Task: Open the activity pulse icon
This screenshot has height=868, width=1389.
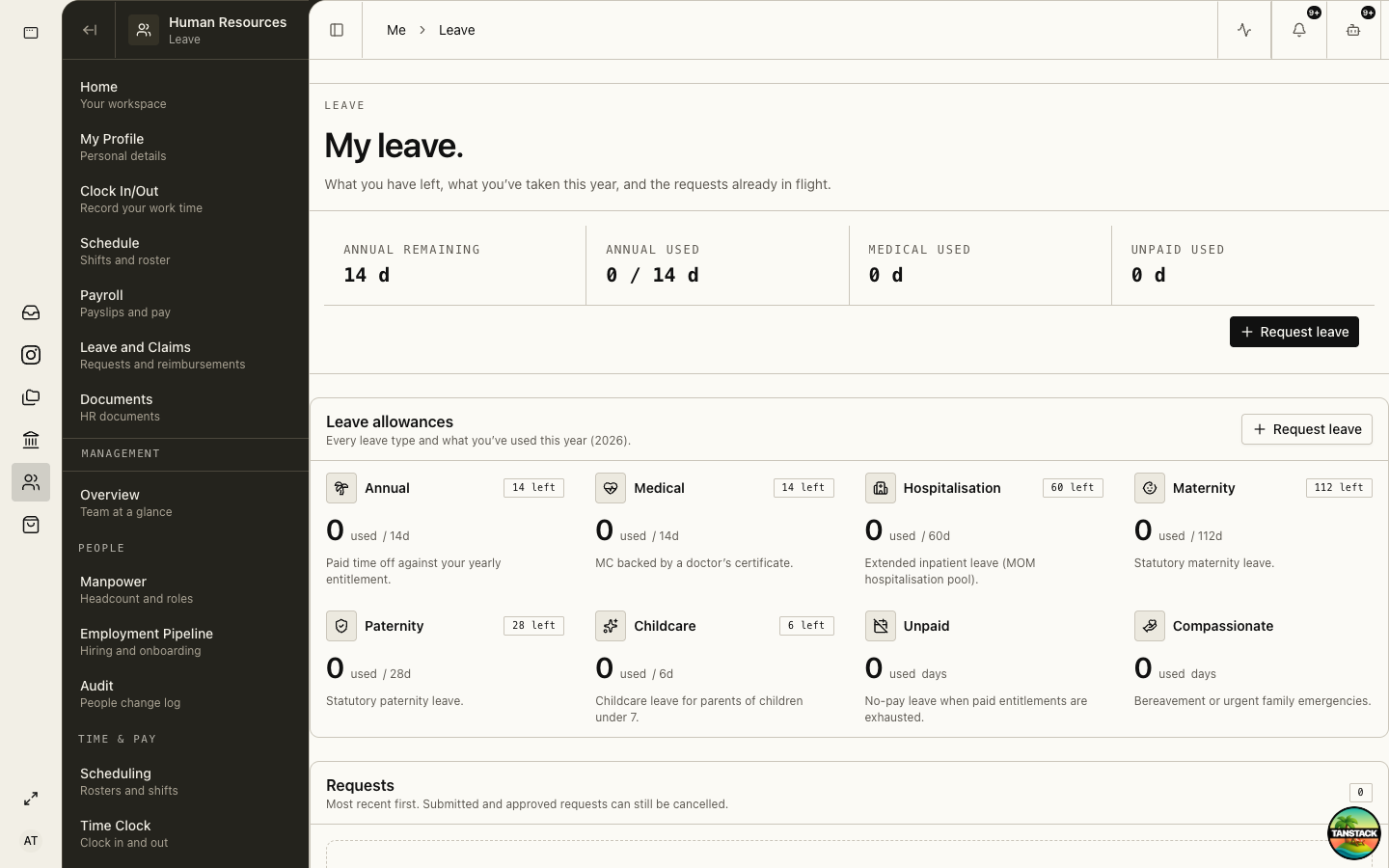Action: tap(1244, 30)
